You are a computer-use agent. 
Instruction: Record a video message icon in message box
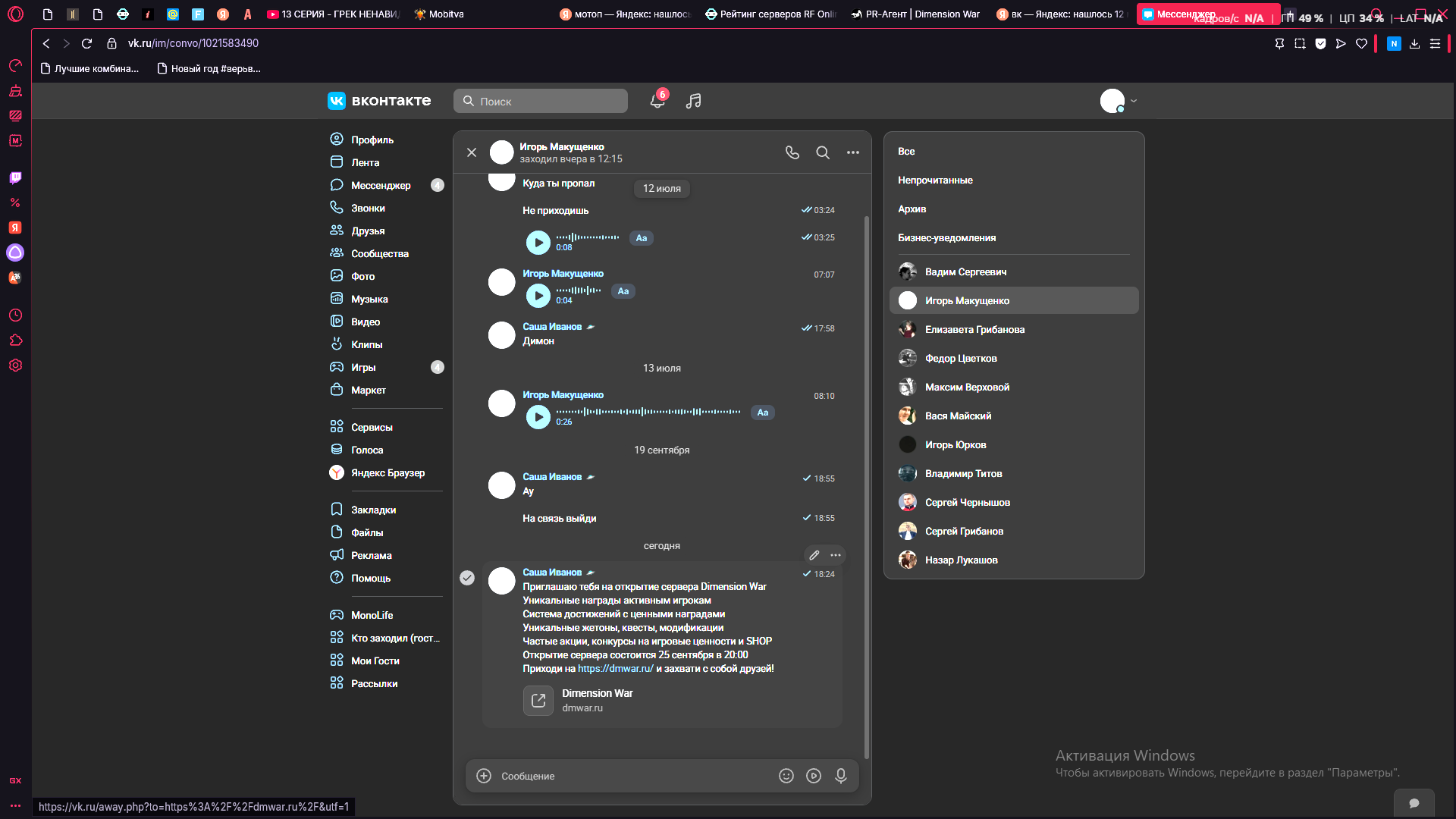[x=814, y=776]
